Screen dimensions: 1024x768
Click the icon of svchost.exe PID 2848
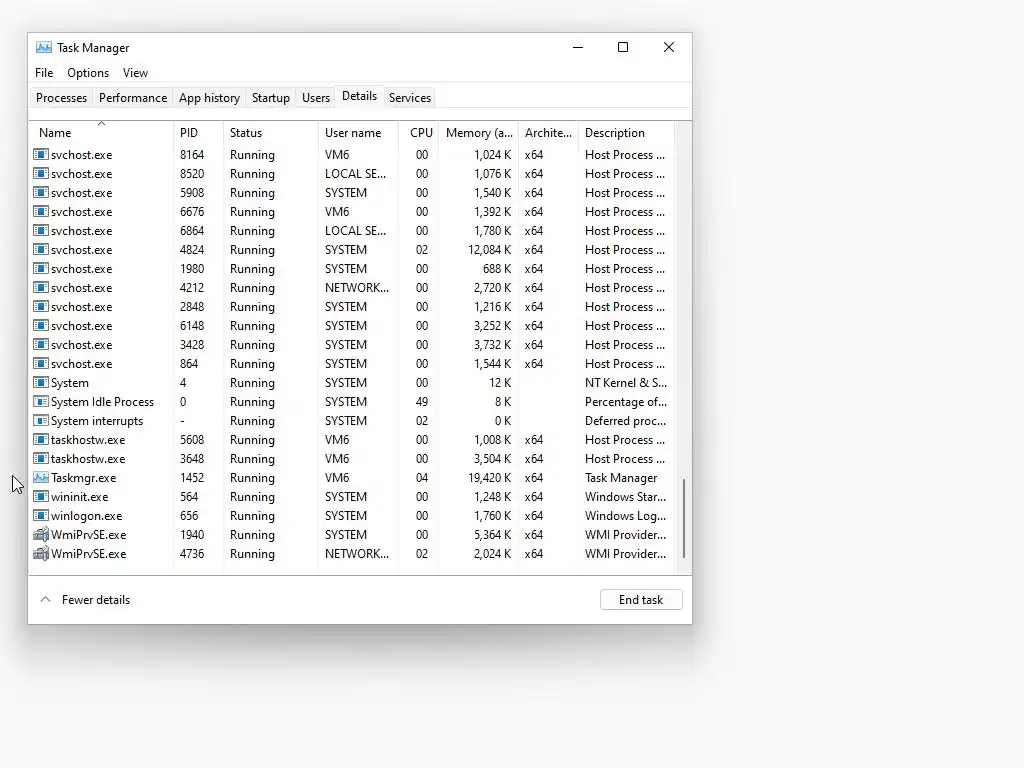[x=40, y=306]
